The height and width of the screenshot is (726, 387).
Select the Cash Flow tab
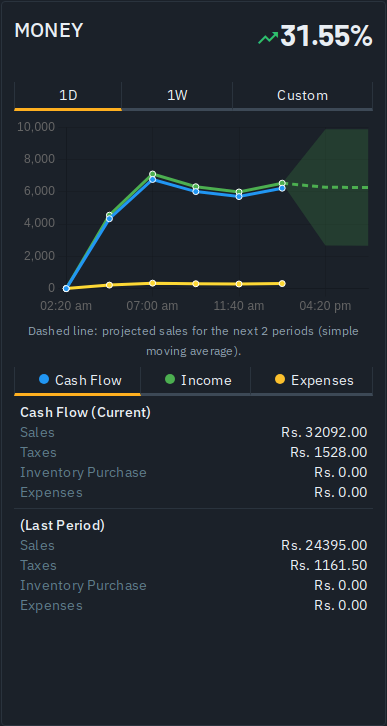coord(77,381)
